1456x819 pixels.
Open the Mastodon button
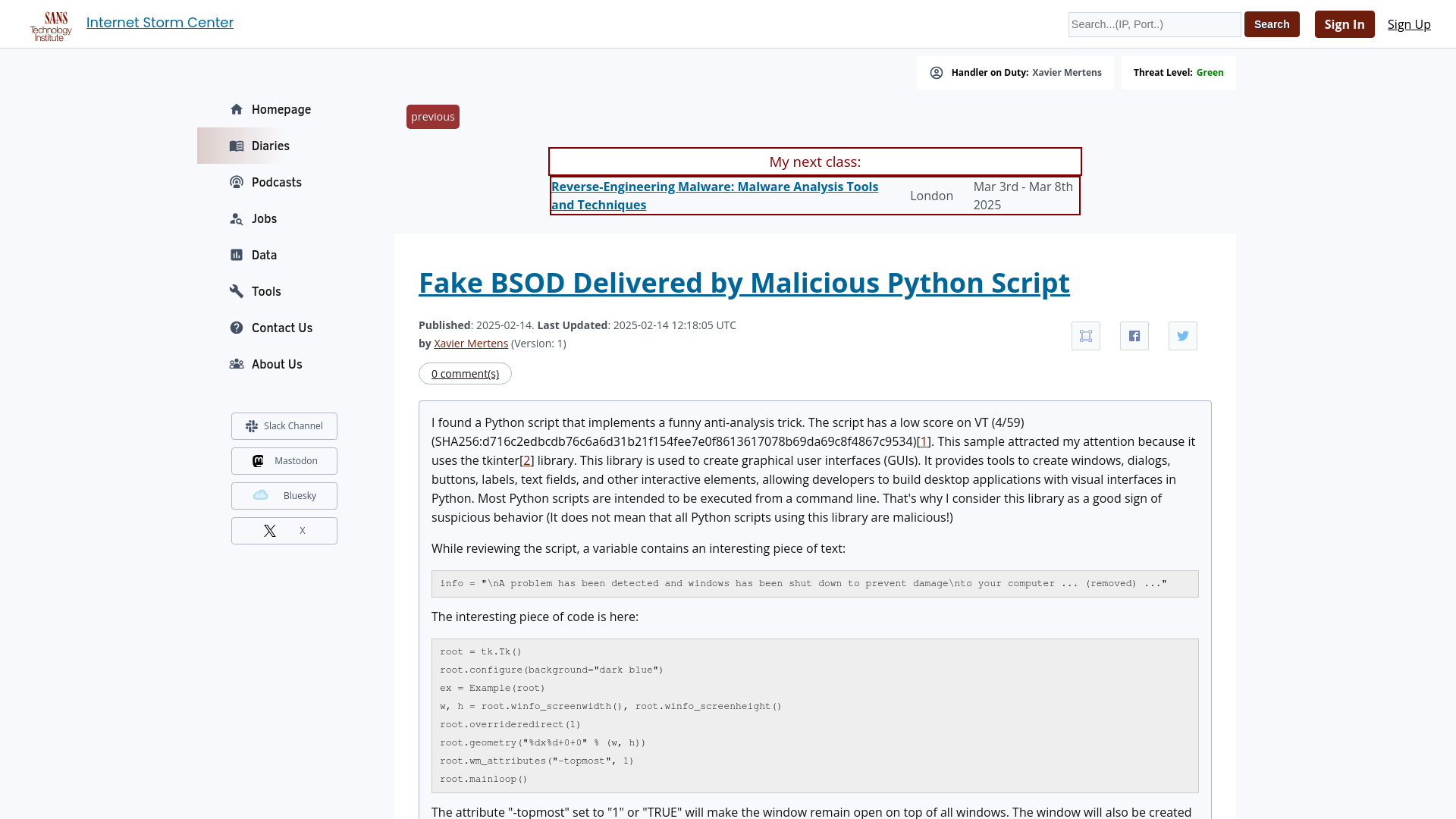(x=284, y=461)
